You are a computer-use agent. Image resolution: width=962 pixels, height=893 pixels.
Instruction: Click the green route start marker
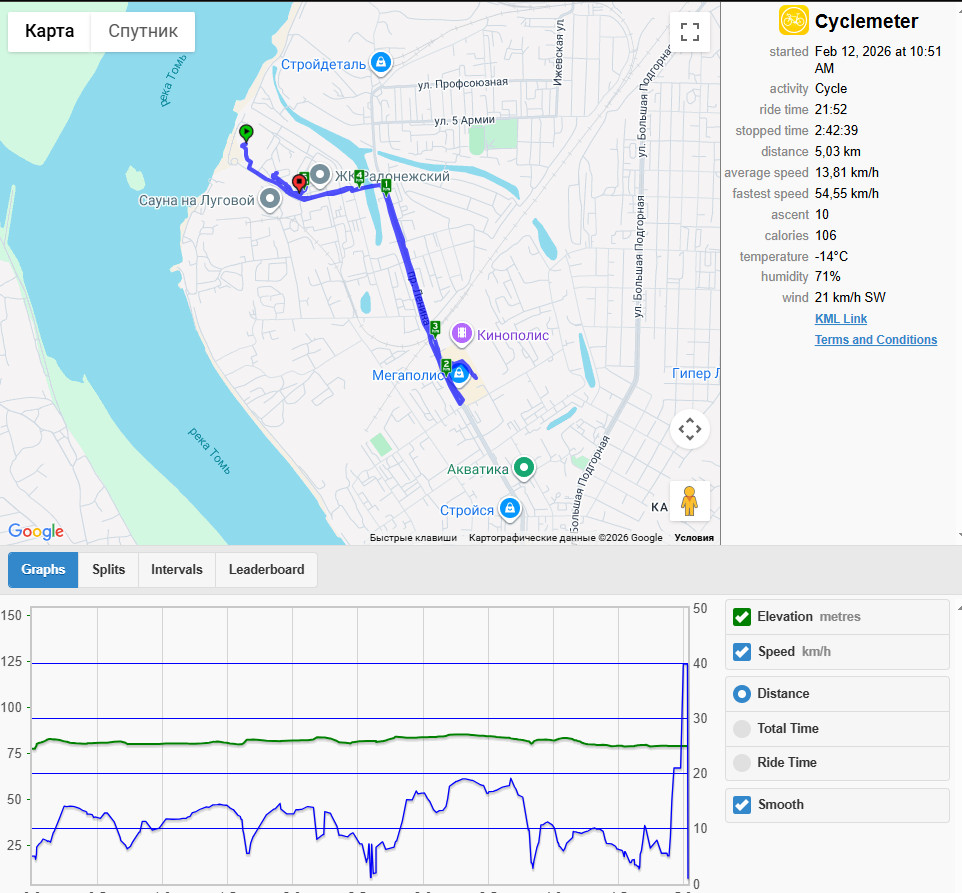click(x=246, y=133)
